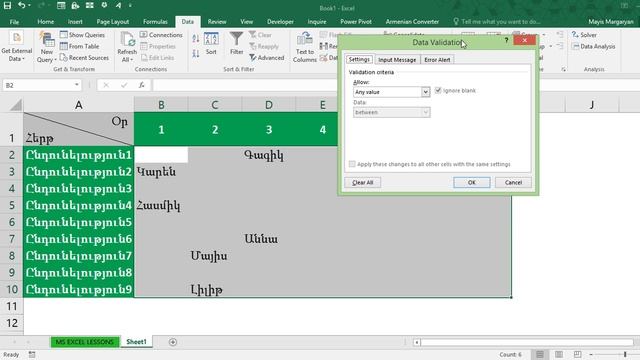Select row header 11

click(x=12, y=306)
